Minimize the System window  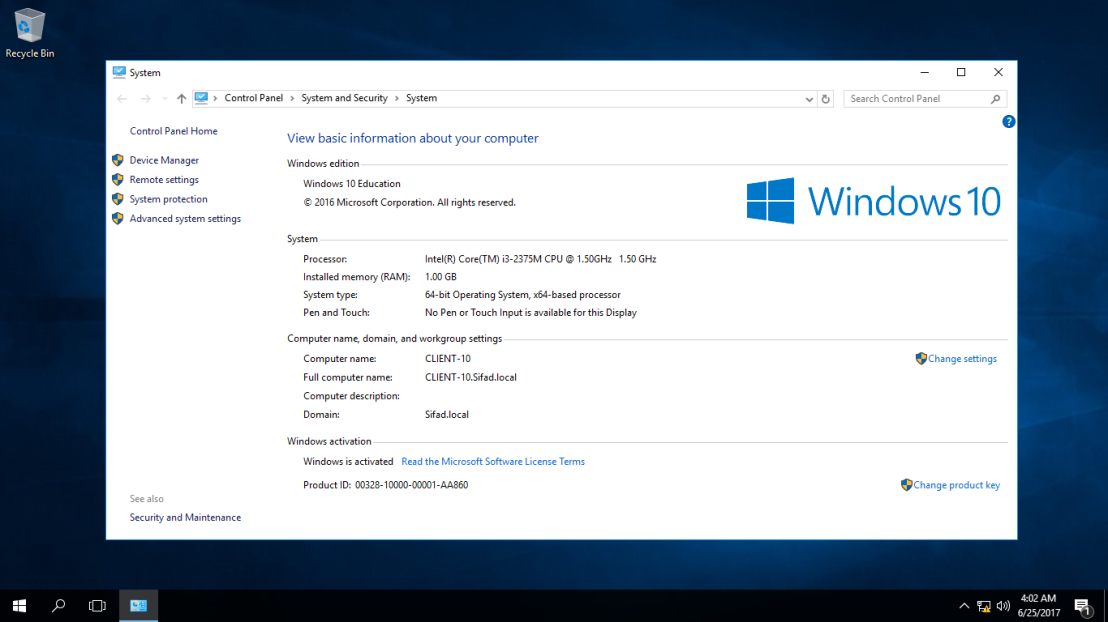point(924,72)
